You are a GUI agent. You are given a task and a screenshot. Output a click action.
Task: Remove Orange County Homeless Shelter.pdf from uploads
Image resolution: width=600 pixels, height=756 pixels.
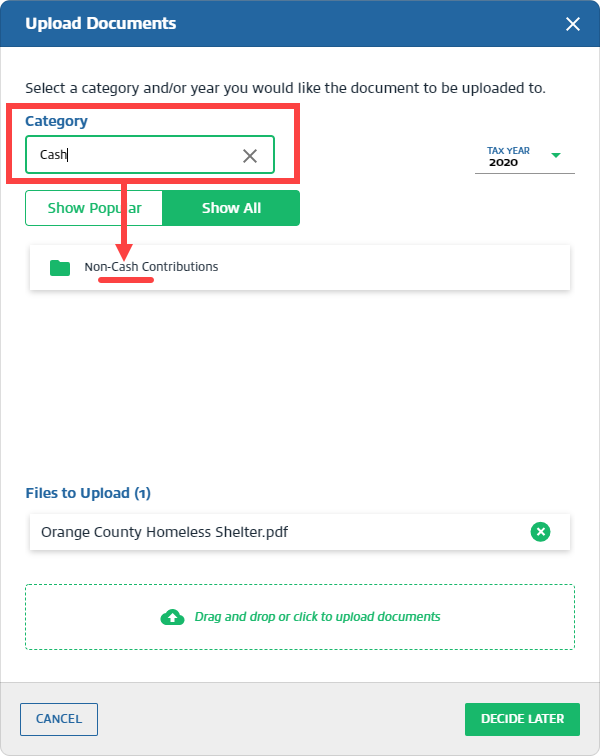tap(540, 532)
